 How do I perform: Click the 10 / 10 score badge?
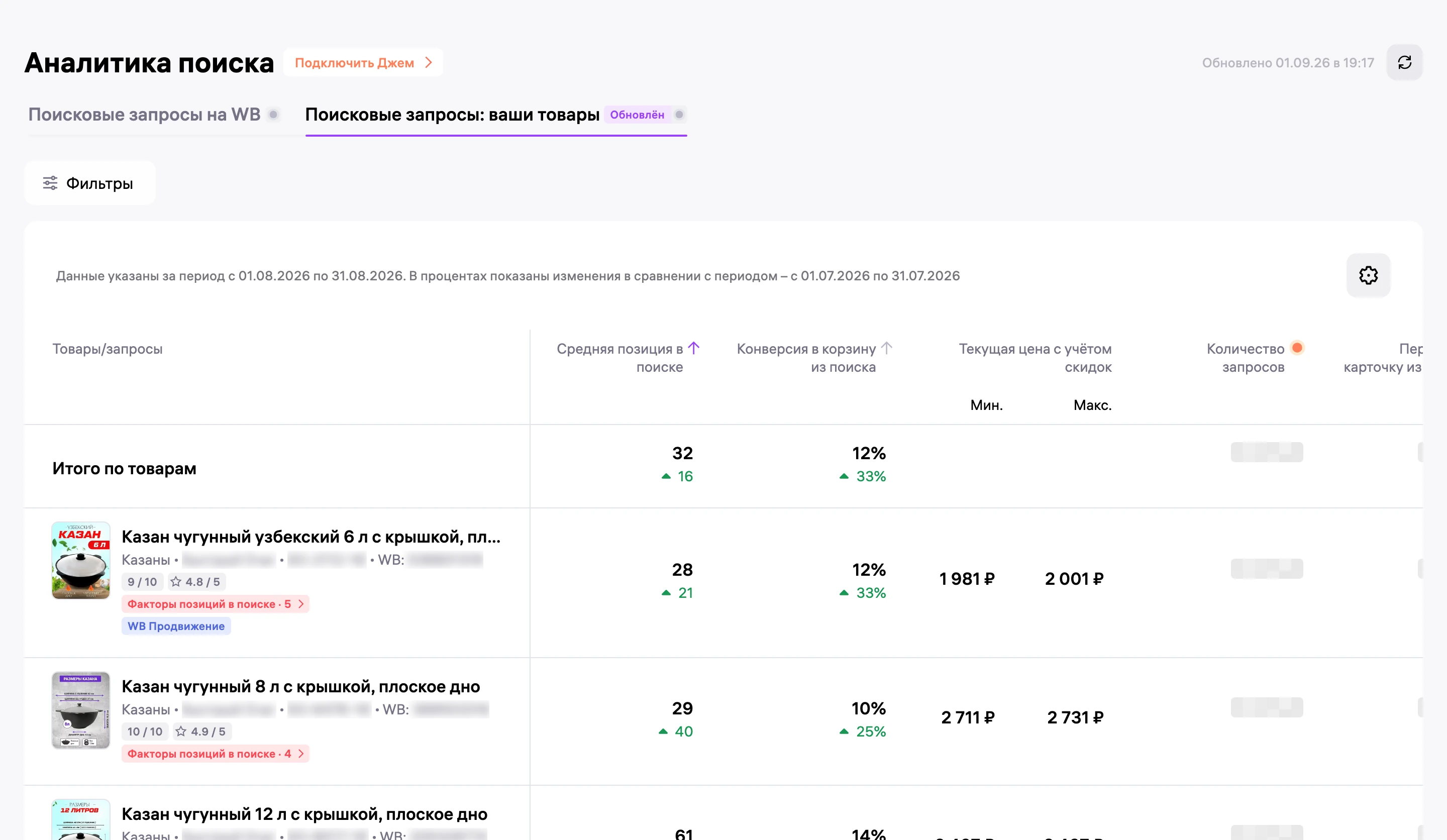[145, 731]
